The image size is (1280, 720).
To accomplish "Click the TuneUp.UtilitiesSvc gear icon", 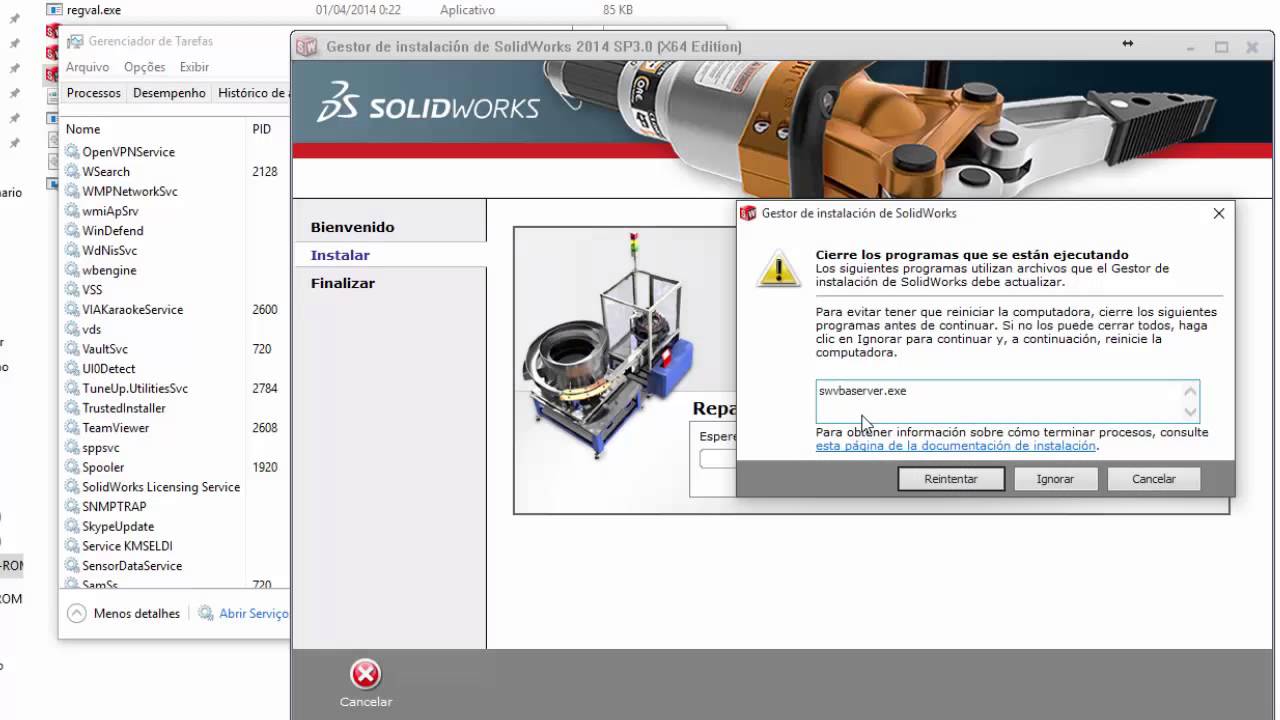I will [x=72, y=388].
